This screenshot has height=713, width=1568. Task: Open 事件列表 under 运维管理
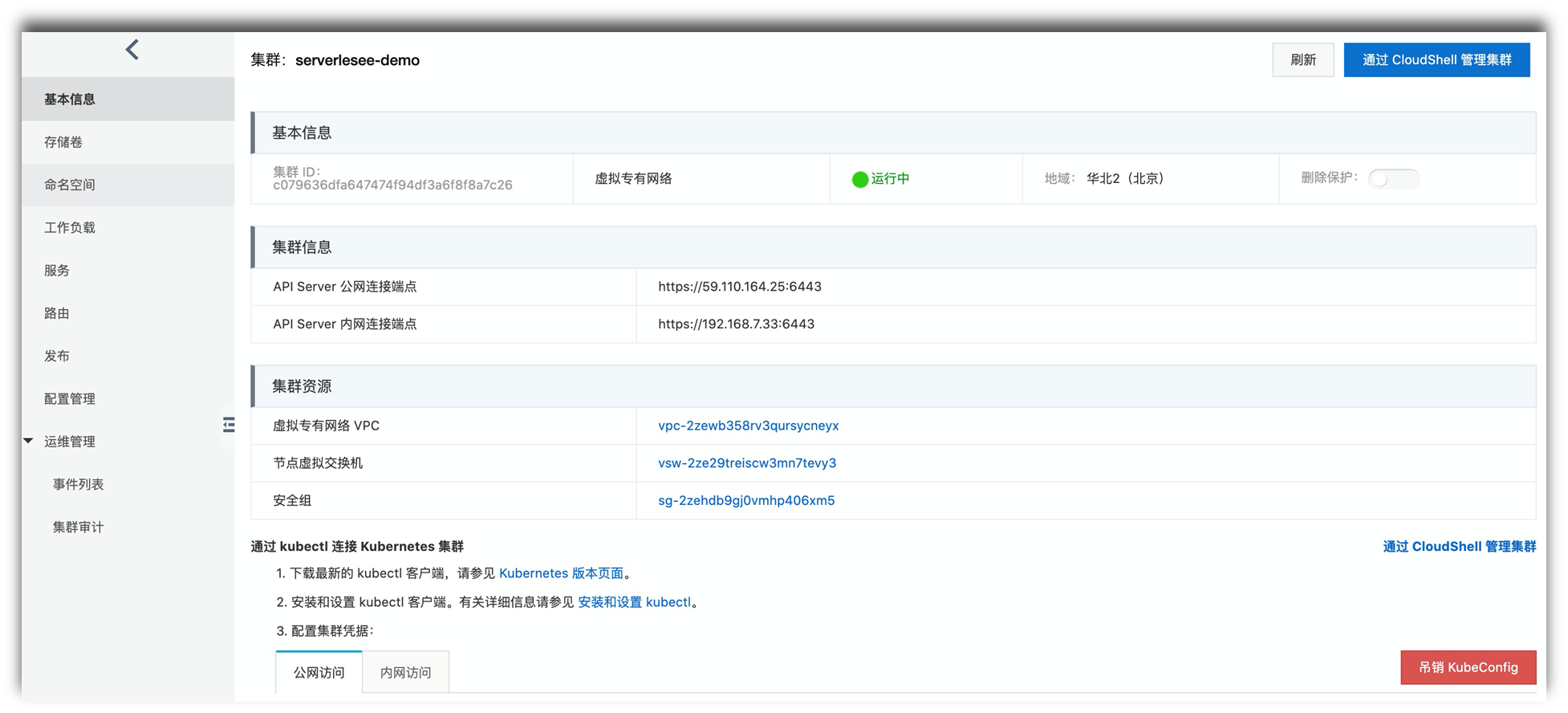pos(128,484)
